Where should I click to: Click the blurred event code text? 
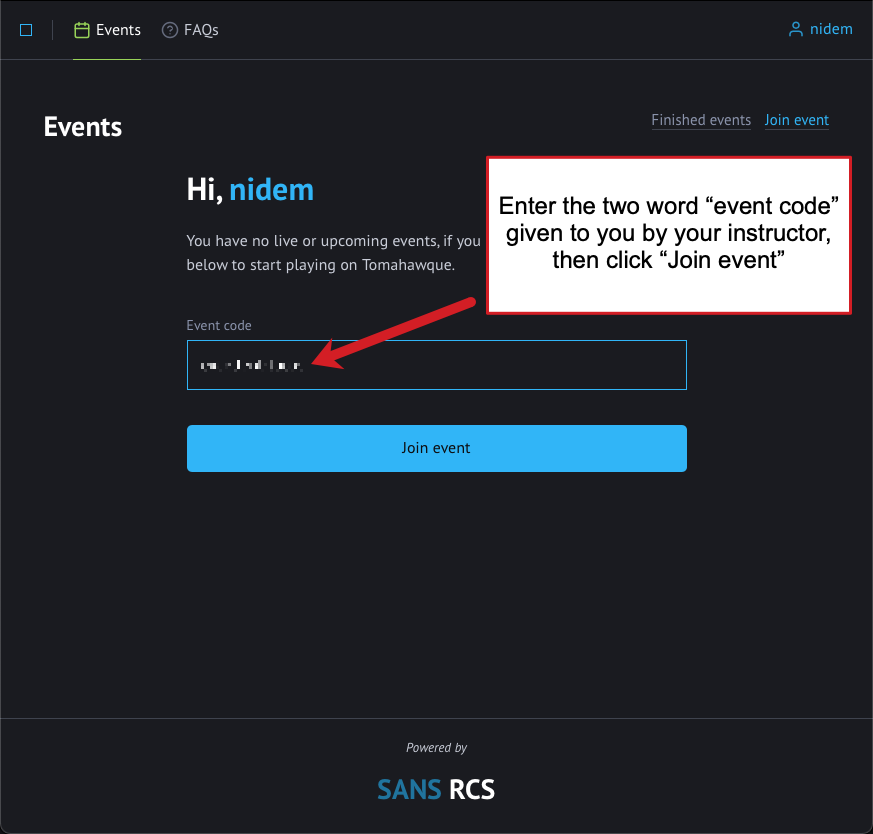click(251, 365)
